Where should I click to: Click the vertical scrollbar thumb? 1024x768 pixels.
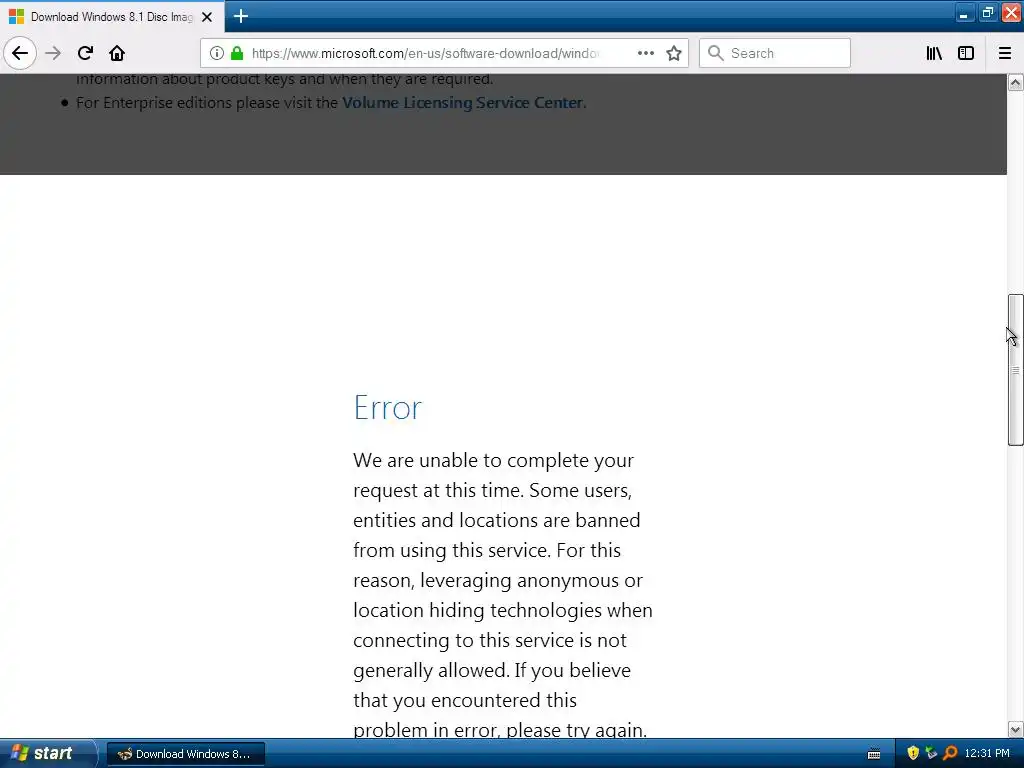[x=1015, y=370]
